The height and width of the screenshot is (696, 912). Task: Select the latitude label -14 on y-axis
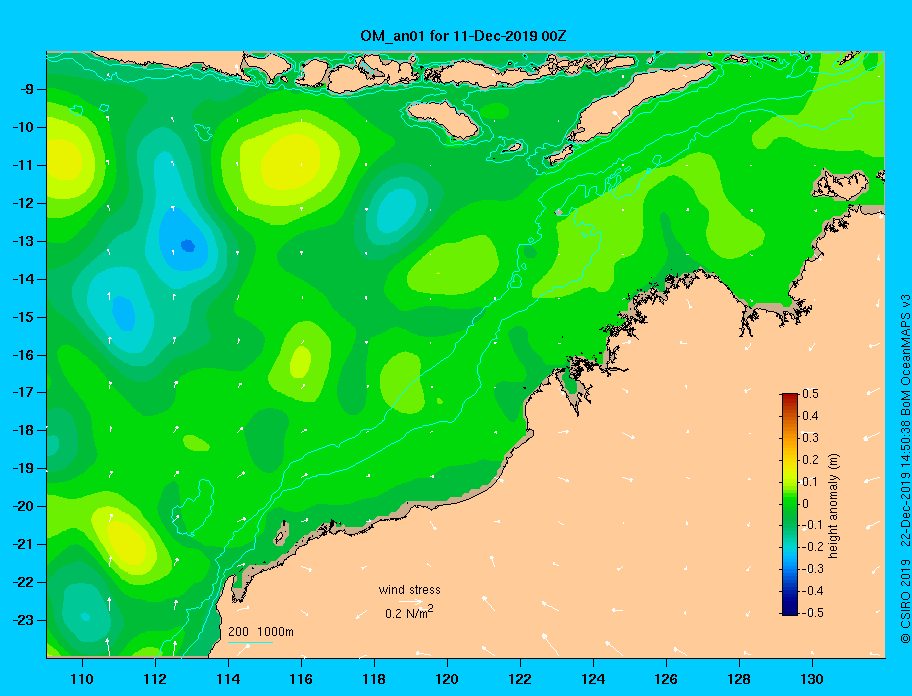click(x=23, y=279)
